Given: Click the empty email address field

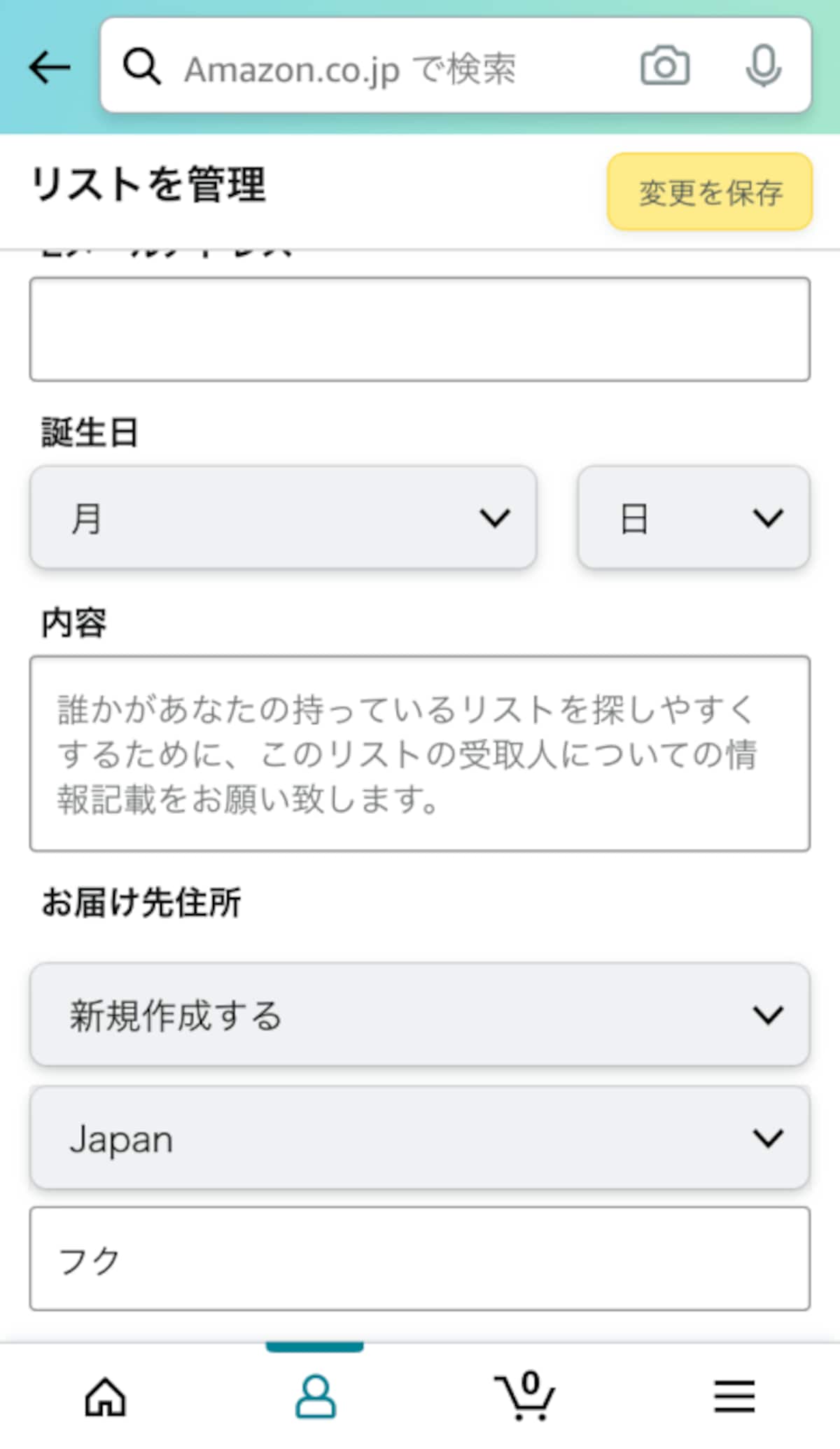Looking at the screenshot, I should pos(420,329).
